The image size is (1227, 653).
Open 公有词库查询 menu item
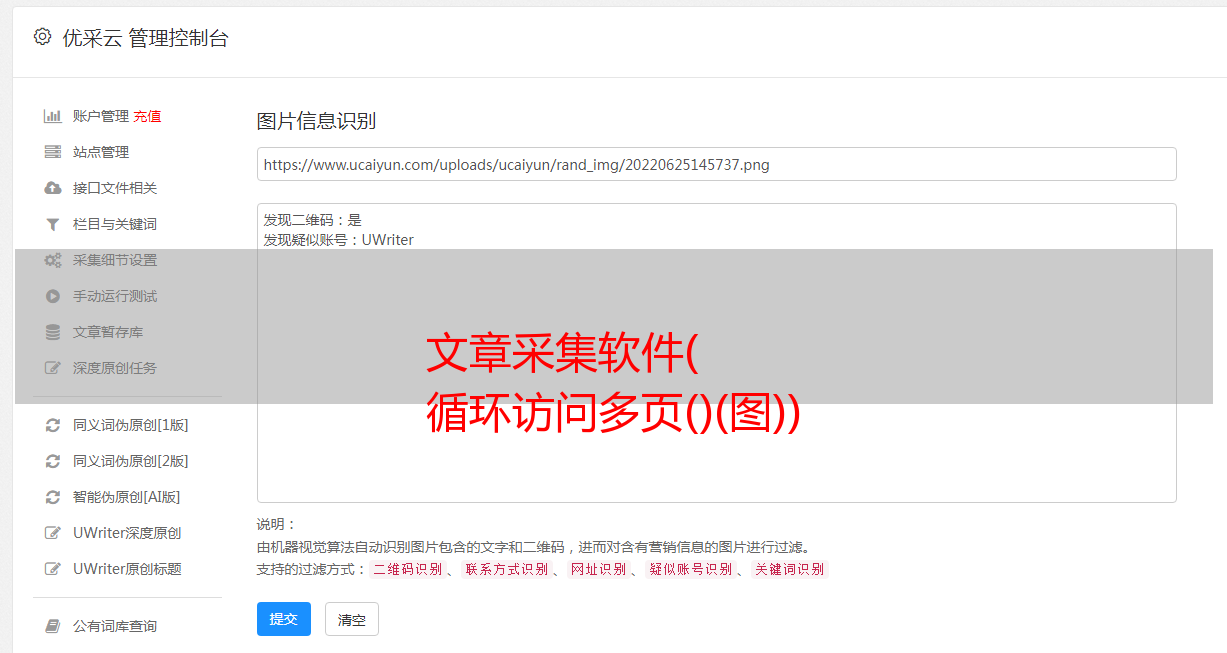[115, 626]
